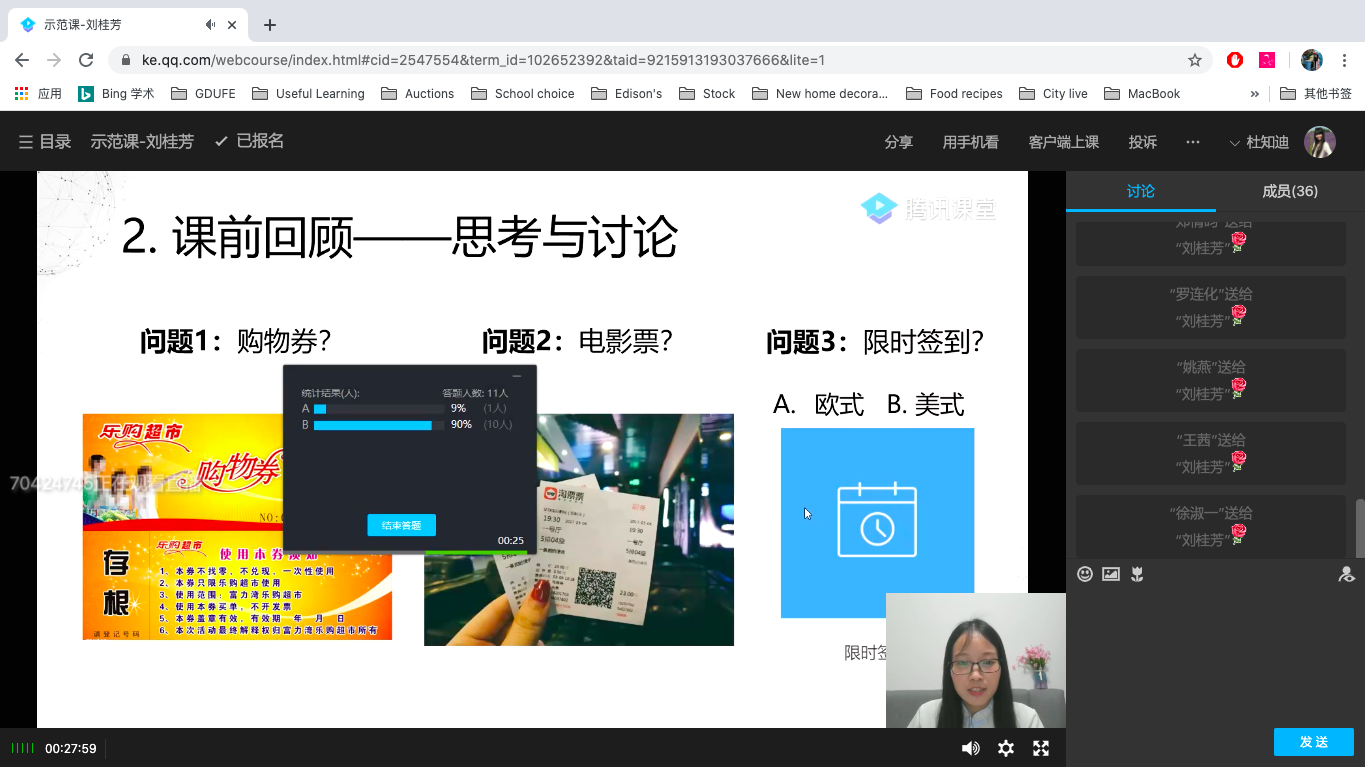Open the City live bookmarks folder

(1053, 93)
